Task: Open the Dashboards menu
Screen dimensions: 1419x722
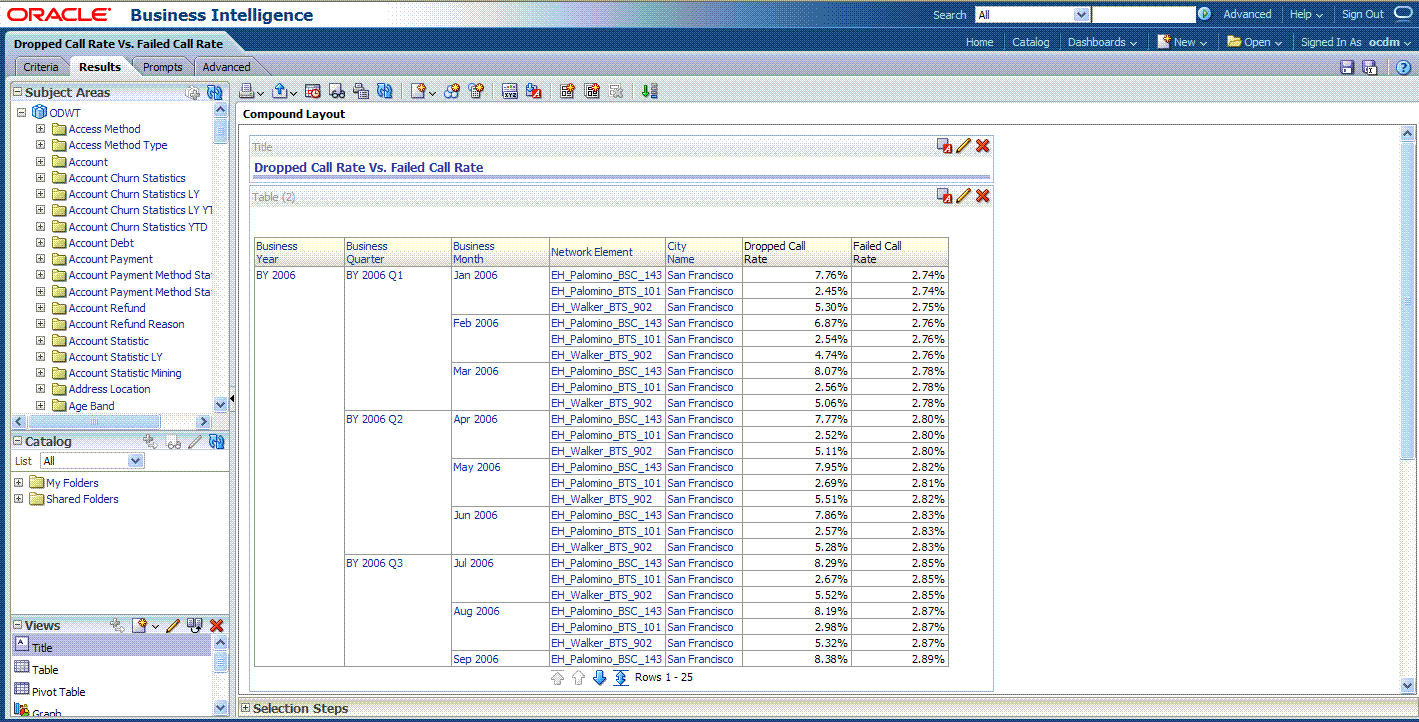Action: click(1102, 42)
